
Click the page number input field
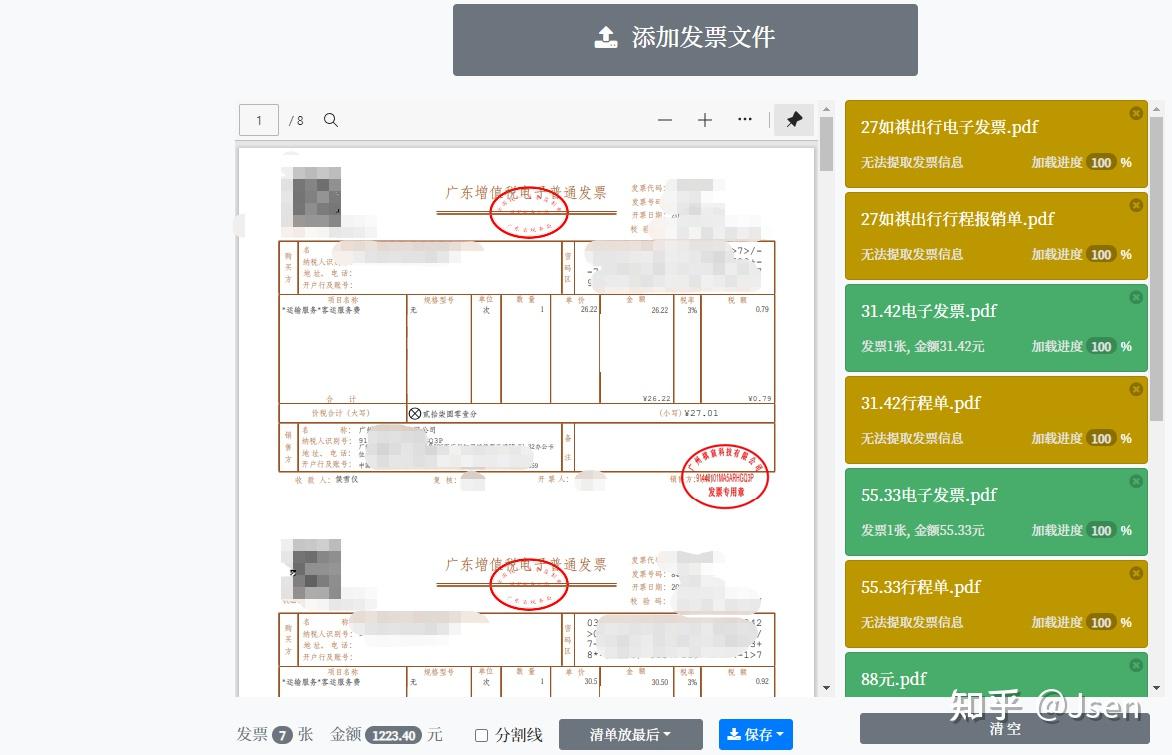tap(259, 120)
